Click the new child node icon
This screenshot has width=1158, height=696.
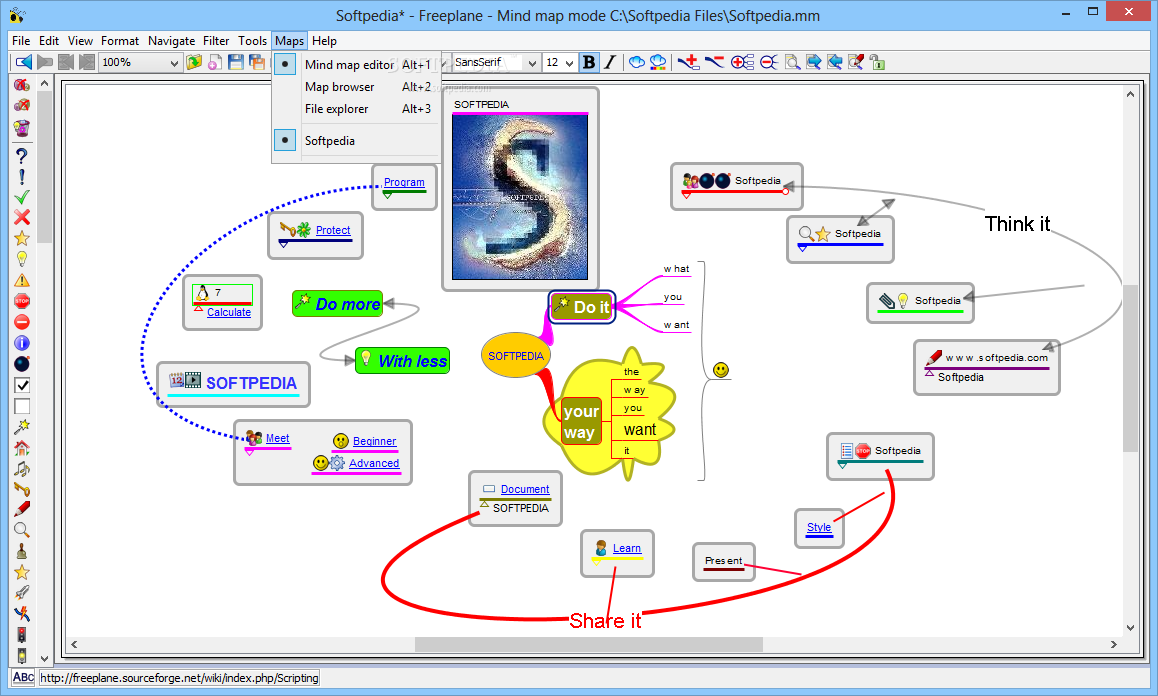688,63
